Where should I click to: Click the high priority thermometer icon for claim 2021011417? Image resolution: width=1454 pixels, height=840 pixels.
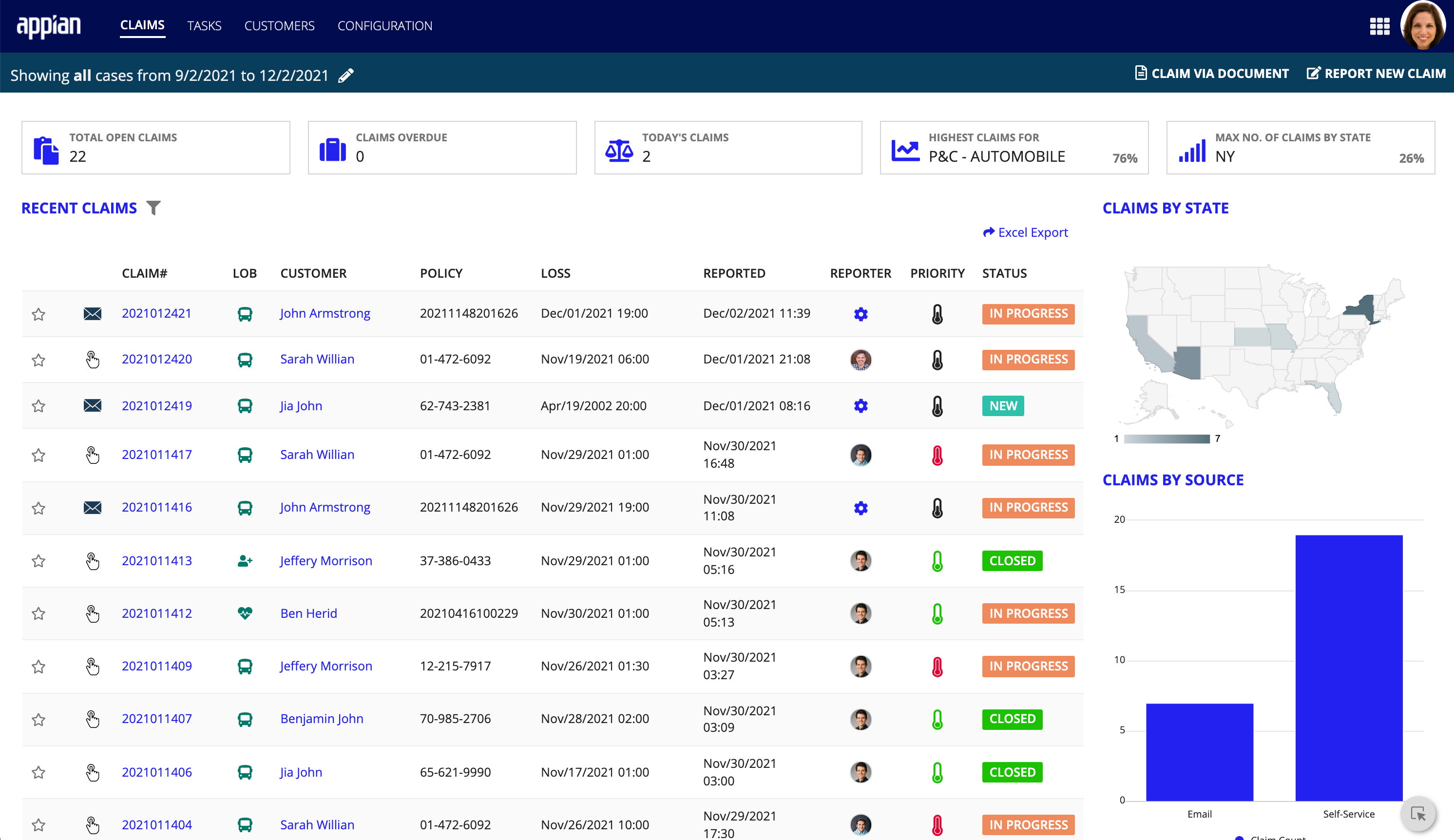point(935,454)
